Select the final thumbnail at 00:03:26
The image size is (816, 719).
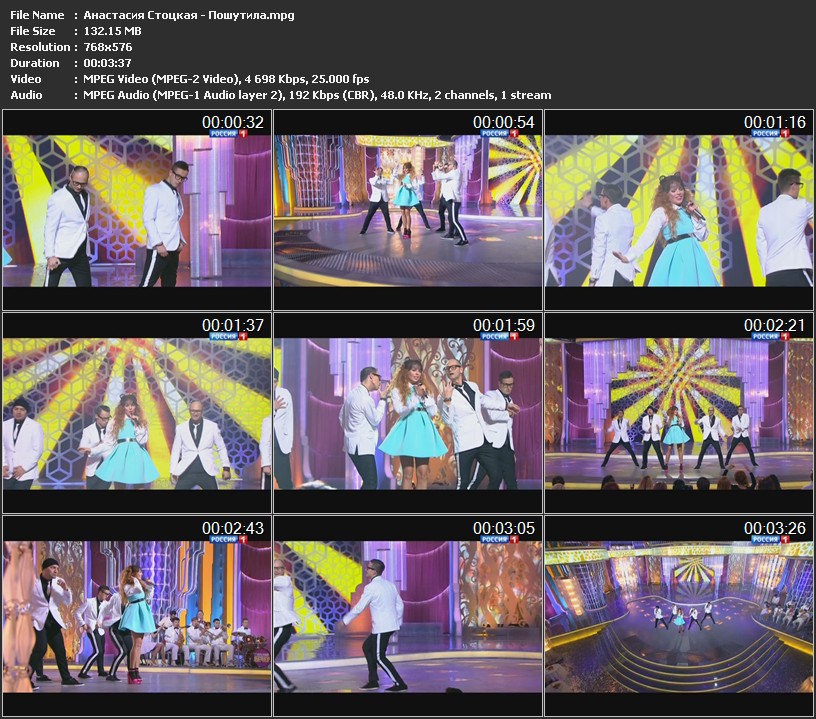pyautogui.click(x=679, y=615)
